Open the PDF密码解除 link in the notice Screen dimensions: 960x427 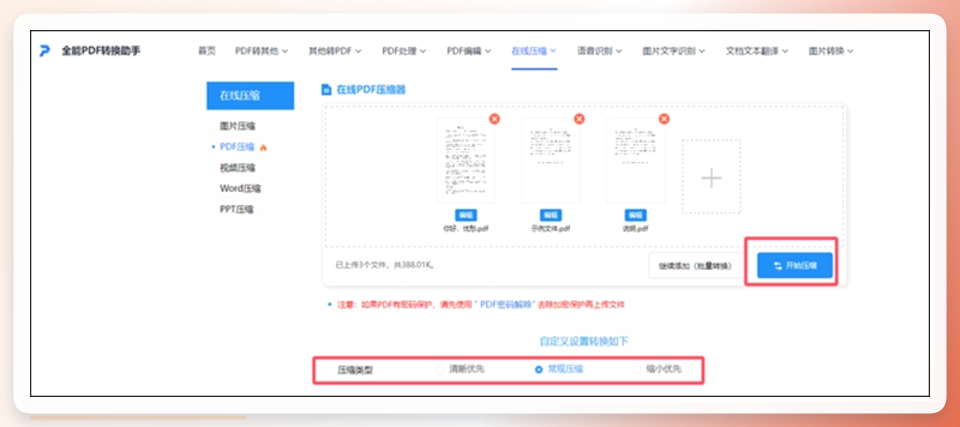click(x=508, y=304)
